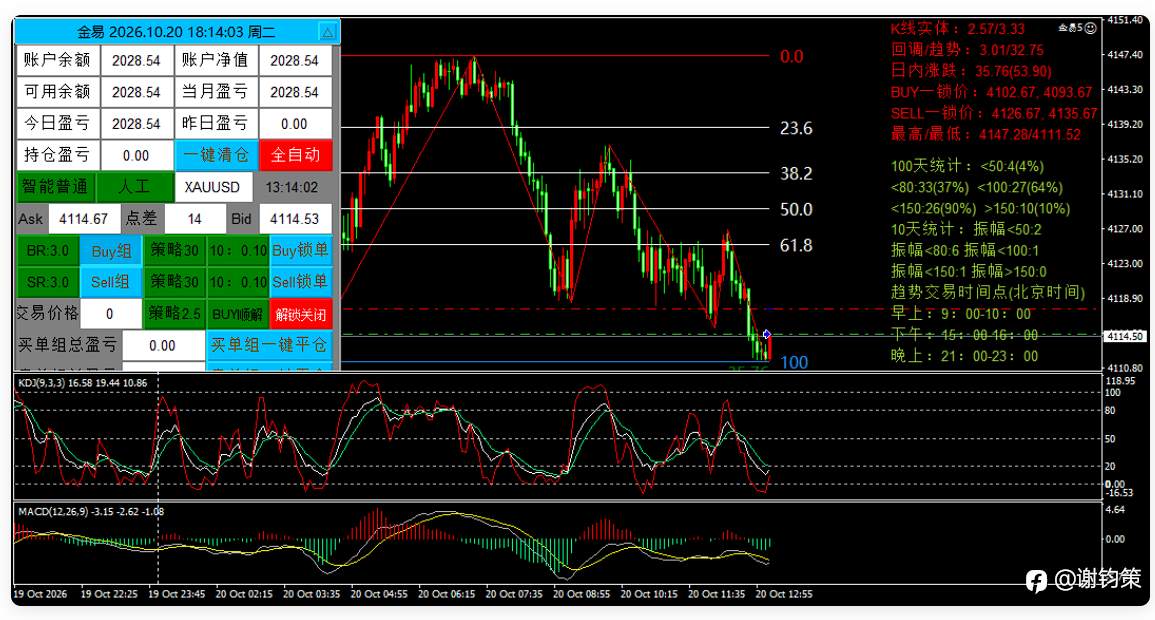Select the blue 100 Fibonacci level label
This screenshot has height=620, width=1155.
794,362
